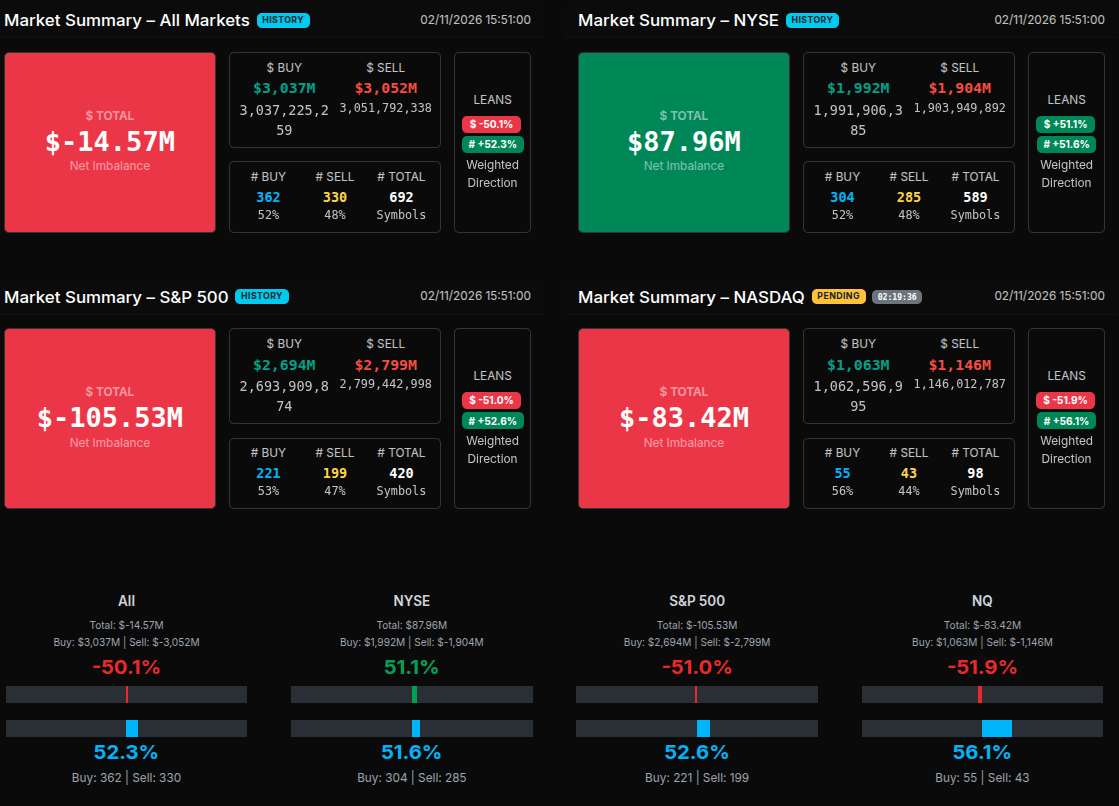Click the # +51.6% LEANS badge for NYSE
The image size is (1119, 806).
pyautogui.click(x=1065, y=144)
